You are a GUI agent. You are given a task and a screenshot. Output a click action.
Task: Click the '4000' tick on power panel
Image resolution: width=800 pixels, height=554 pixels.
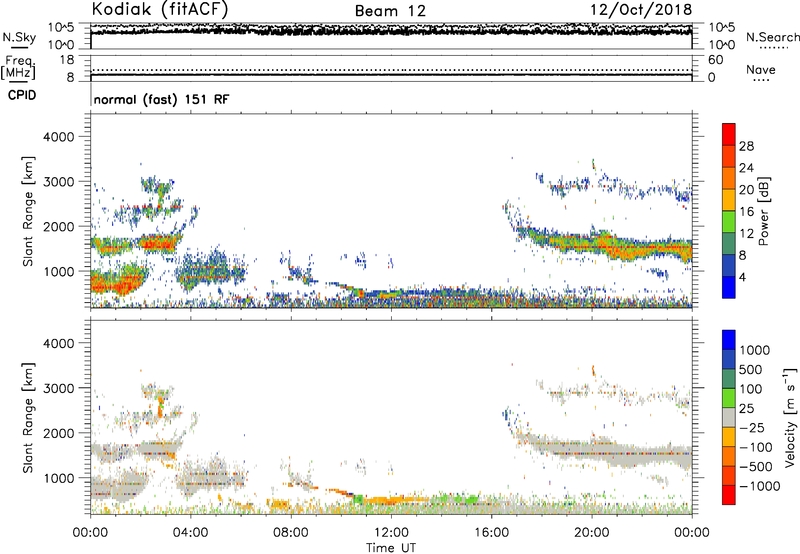58,137
